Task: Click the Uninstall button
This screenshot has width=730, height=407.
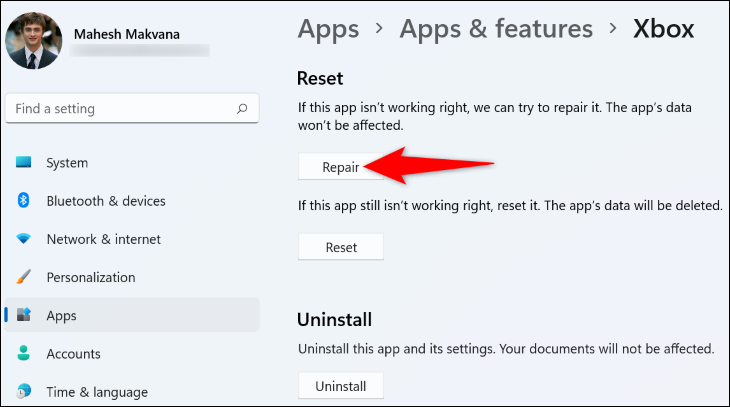Action: [340, 386]
